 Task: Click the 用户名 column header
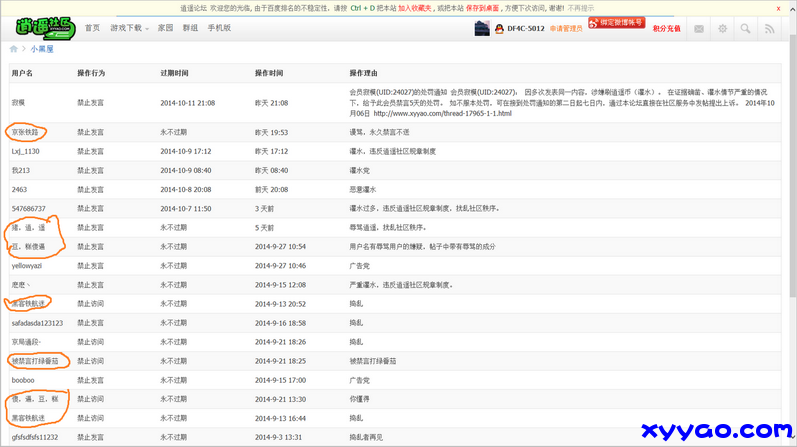point(22,73)
